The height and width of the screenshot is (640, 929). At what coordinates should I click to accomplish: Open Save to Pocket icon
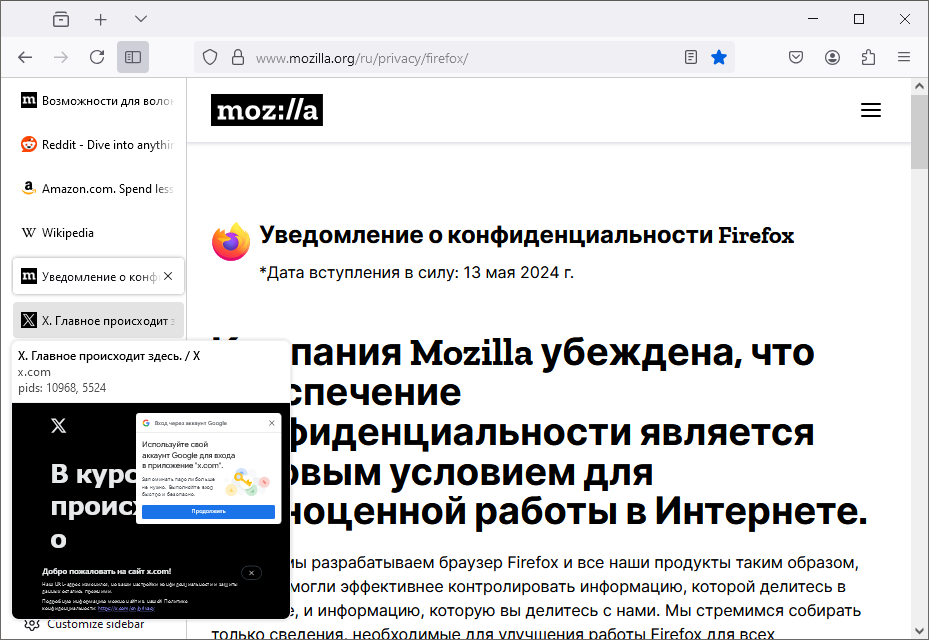click(796, 57)
